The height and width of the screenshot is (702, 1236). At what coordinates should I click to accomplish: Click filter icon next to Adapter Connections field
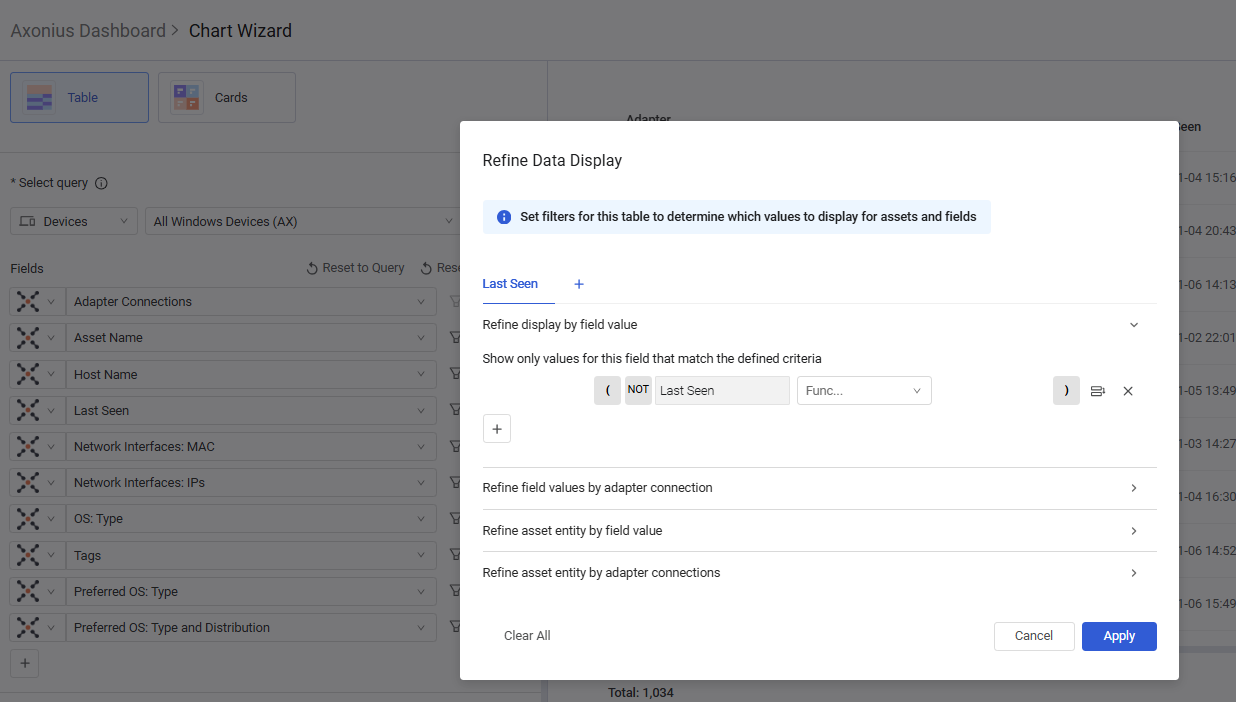[x=454, y=301]
